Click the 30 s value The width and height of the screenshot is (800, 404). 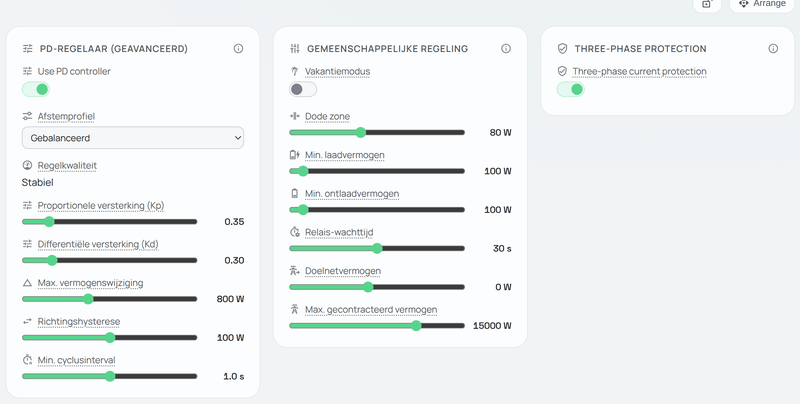click(502, 248)
